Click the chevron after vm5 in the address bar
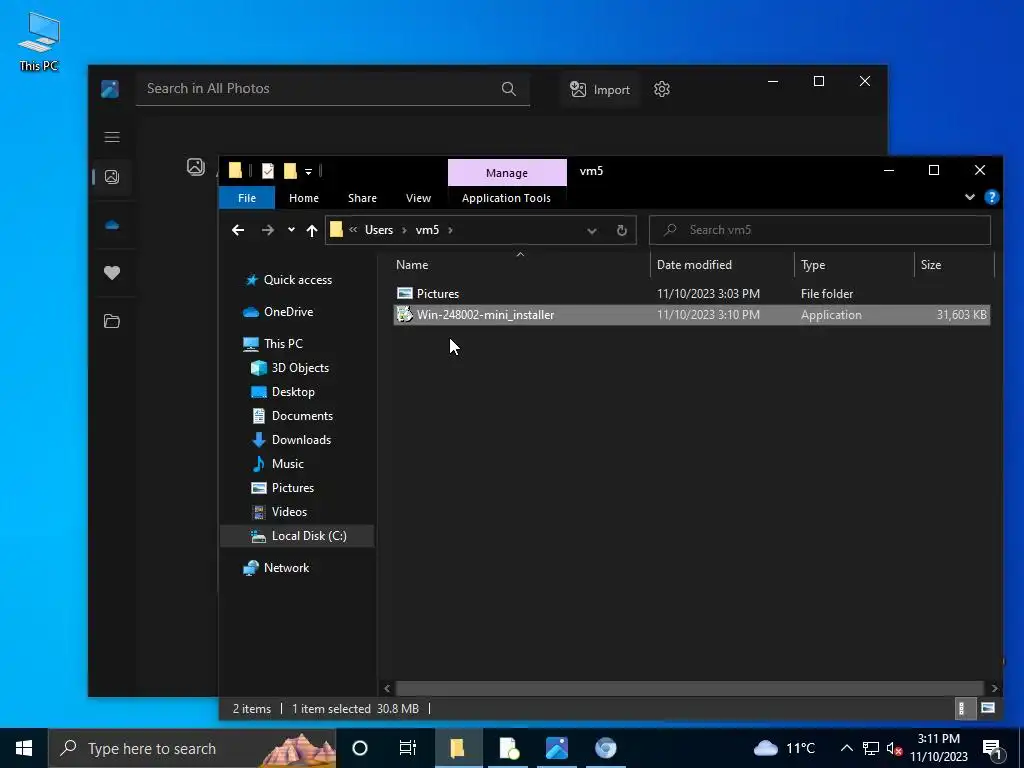Screen dimensions: 1024x768 click(450, 230)
